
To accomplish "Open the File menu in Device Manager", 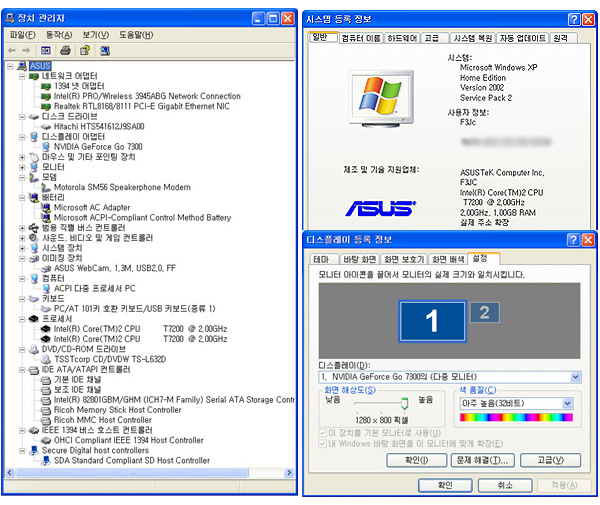I will click(x=23, y=35).
